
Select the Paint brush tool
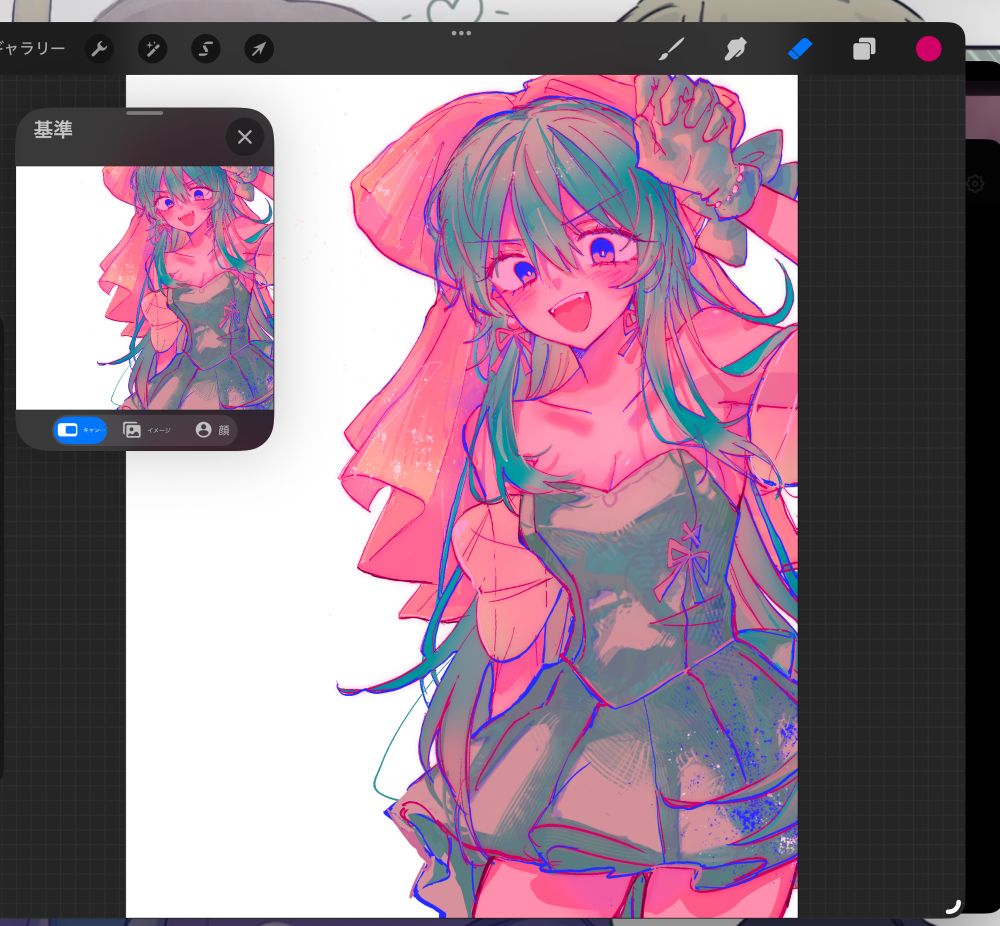[x=672, y=48]
